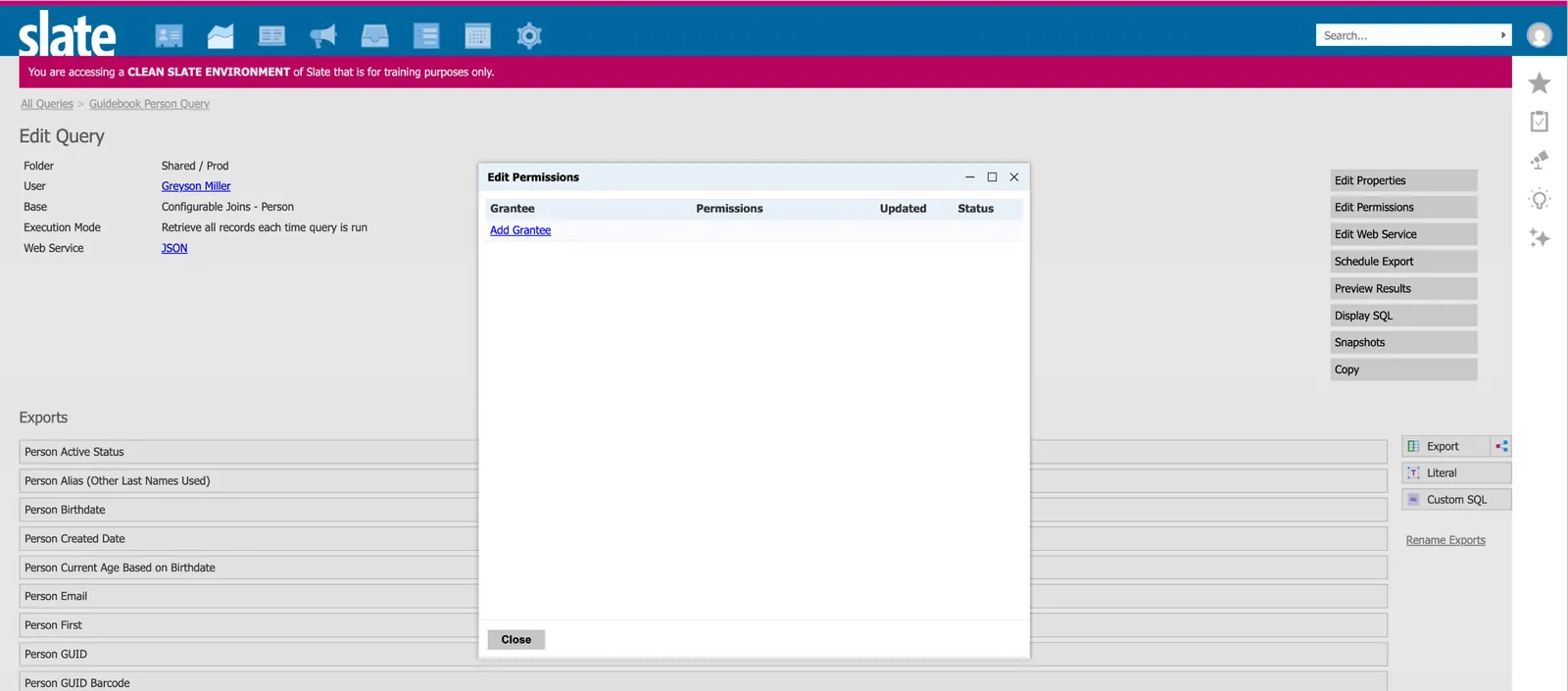Open the clipboard checklist icon in sidebar
Screen dimensions: 1568x691
pyautogui.click(x=1540, y=122)
